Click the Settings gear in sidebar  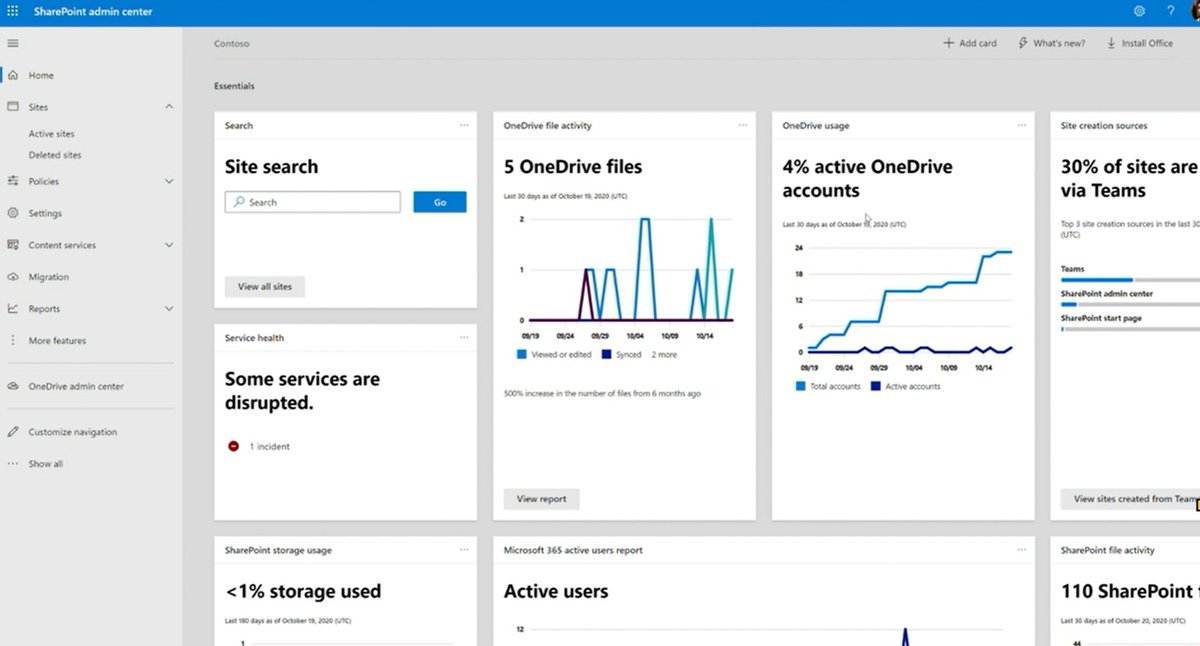click(13, 213)
